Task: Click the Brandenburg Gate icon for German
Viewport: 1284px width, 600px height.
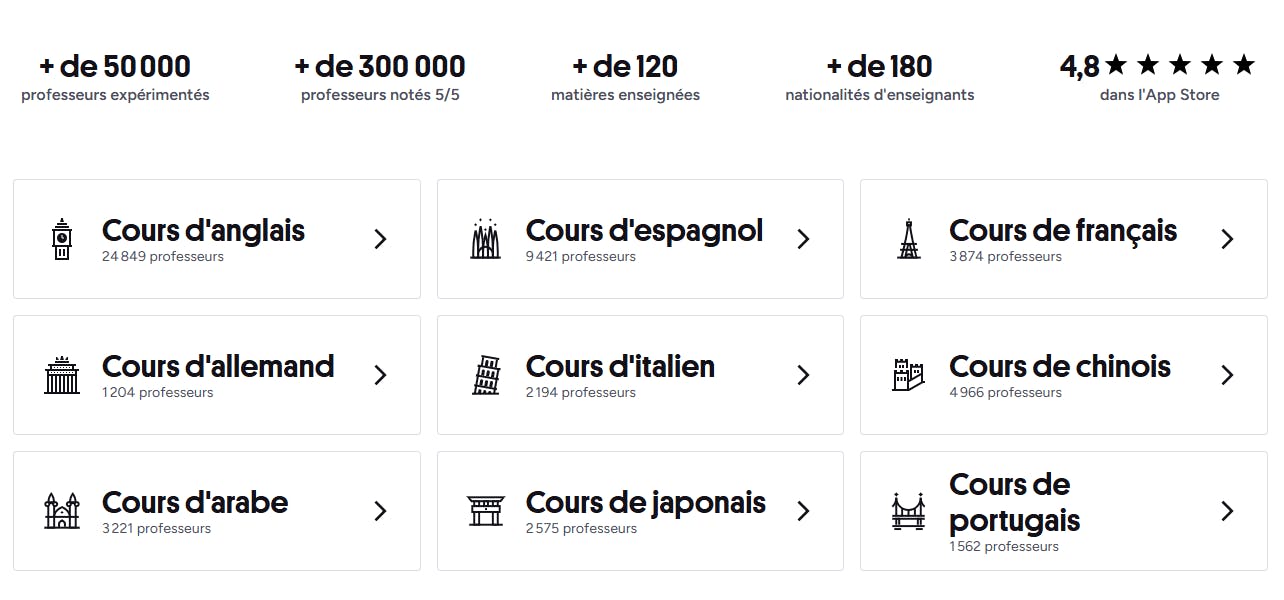Action: (62, 375)
